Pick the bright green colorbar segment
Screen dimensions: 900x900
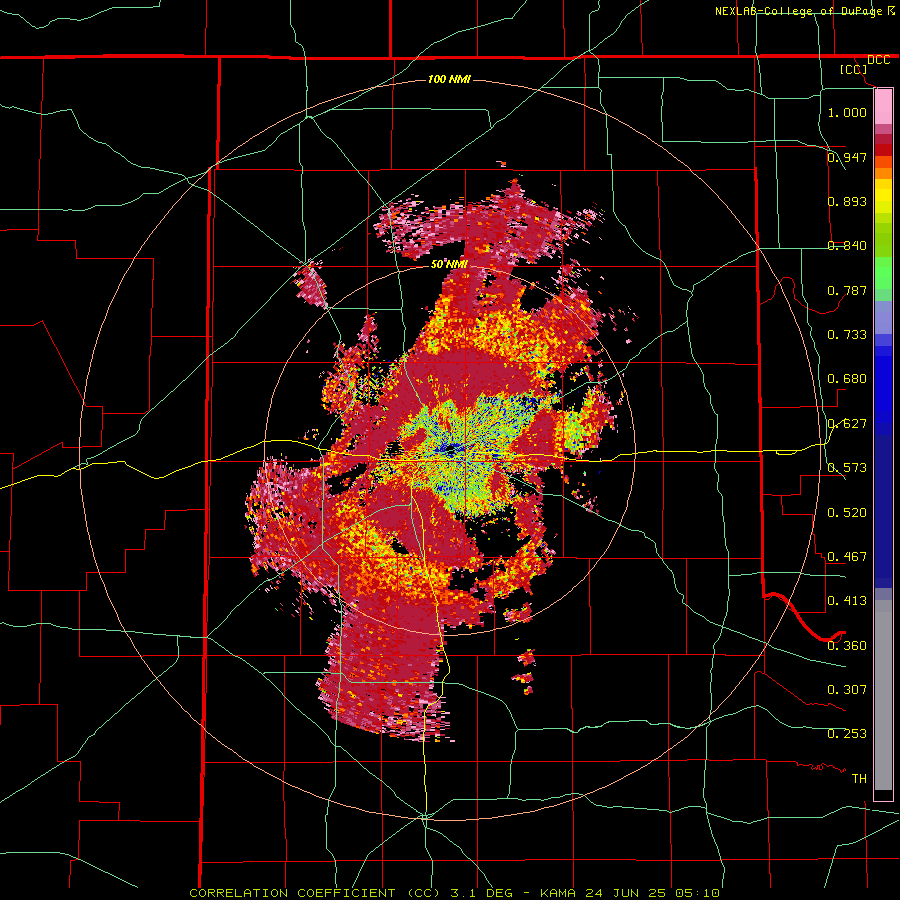(883, 272)
